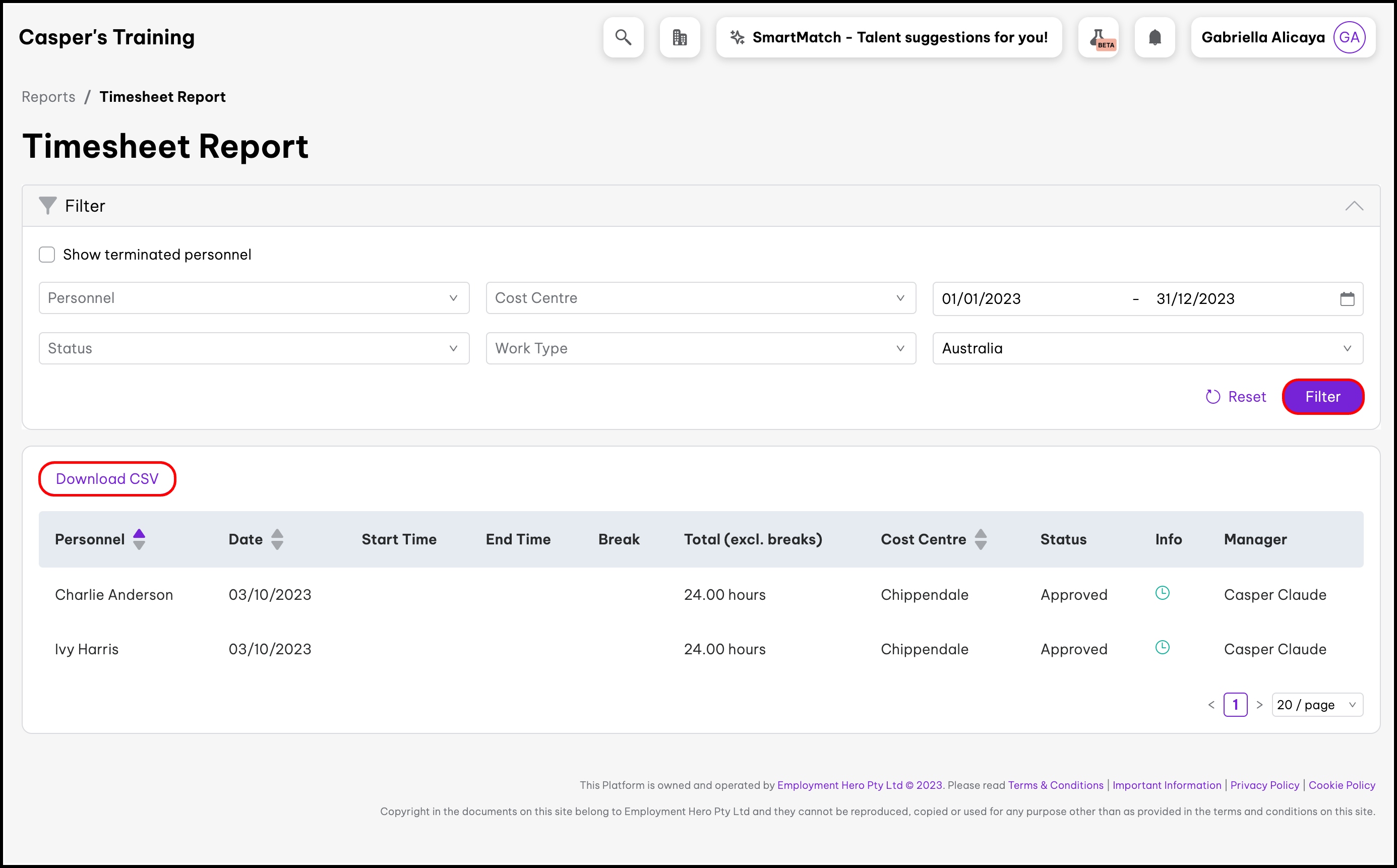Click the start date 01/01/2023 field

981,298
